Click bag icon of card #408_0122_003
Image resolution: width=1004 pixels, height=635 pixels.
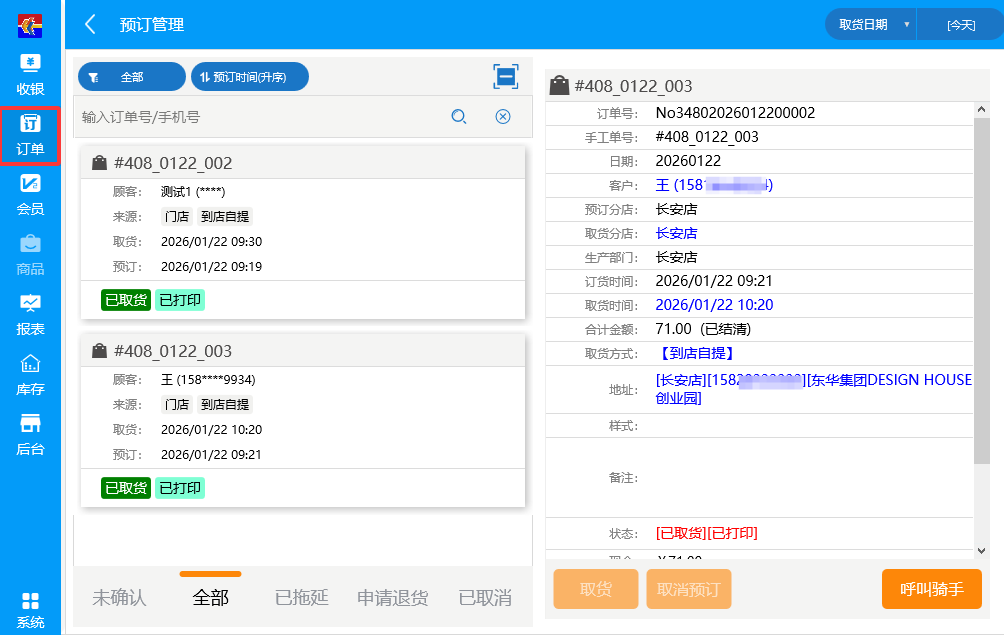coord(99,351)
